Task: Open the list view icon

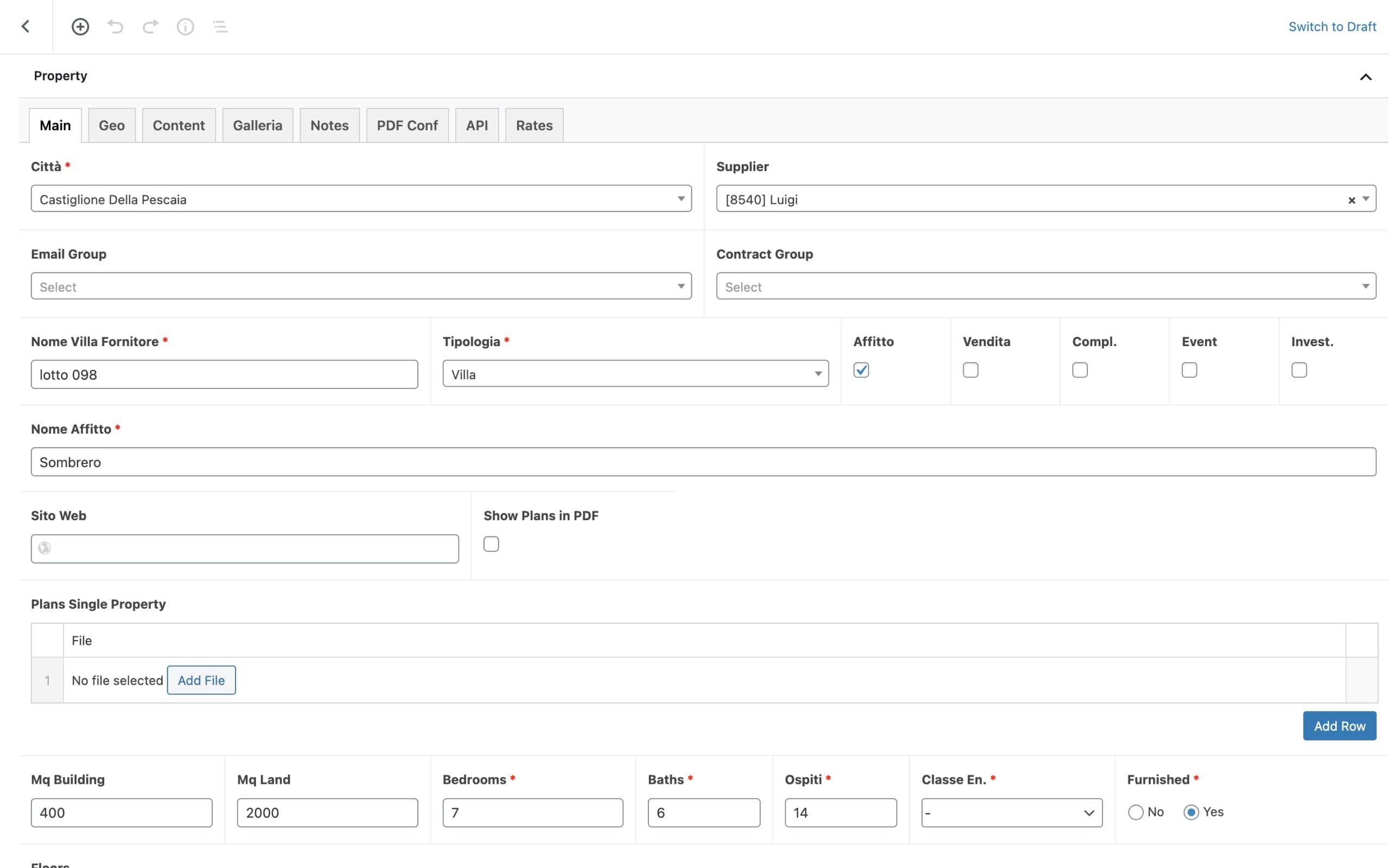Action: point(220,27)
